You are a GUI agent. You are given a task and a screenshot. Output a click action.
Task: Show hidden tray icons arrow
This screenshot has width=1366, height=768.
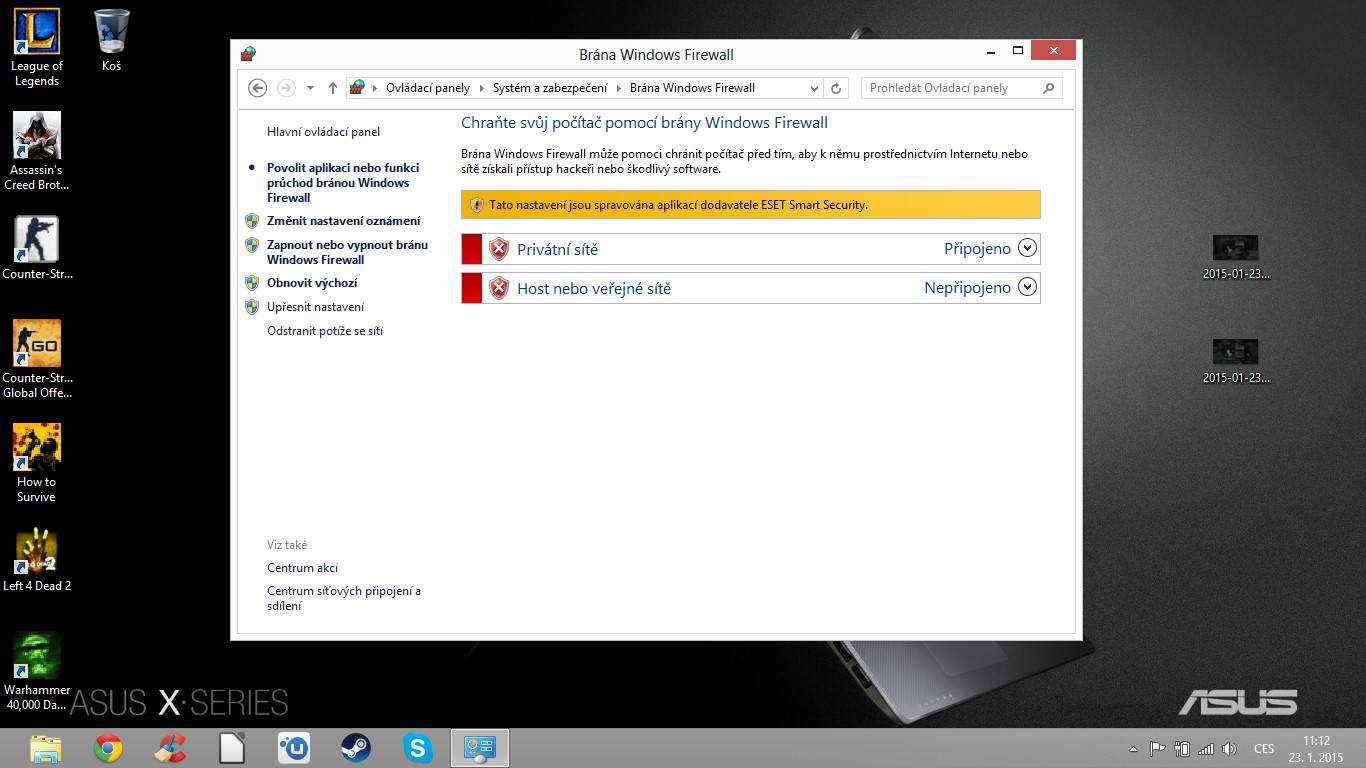[1133, 749]
